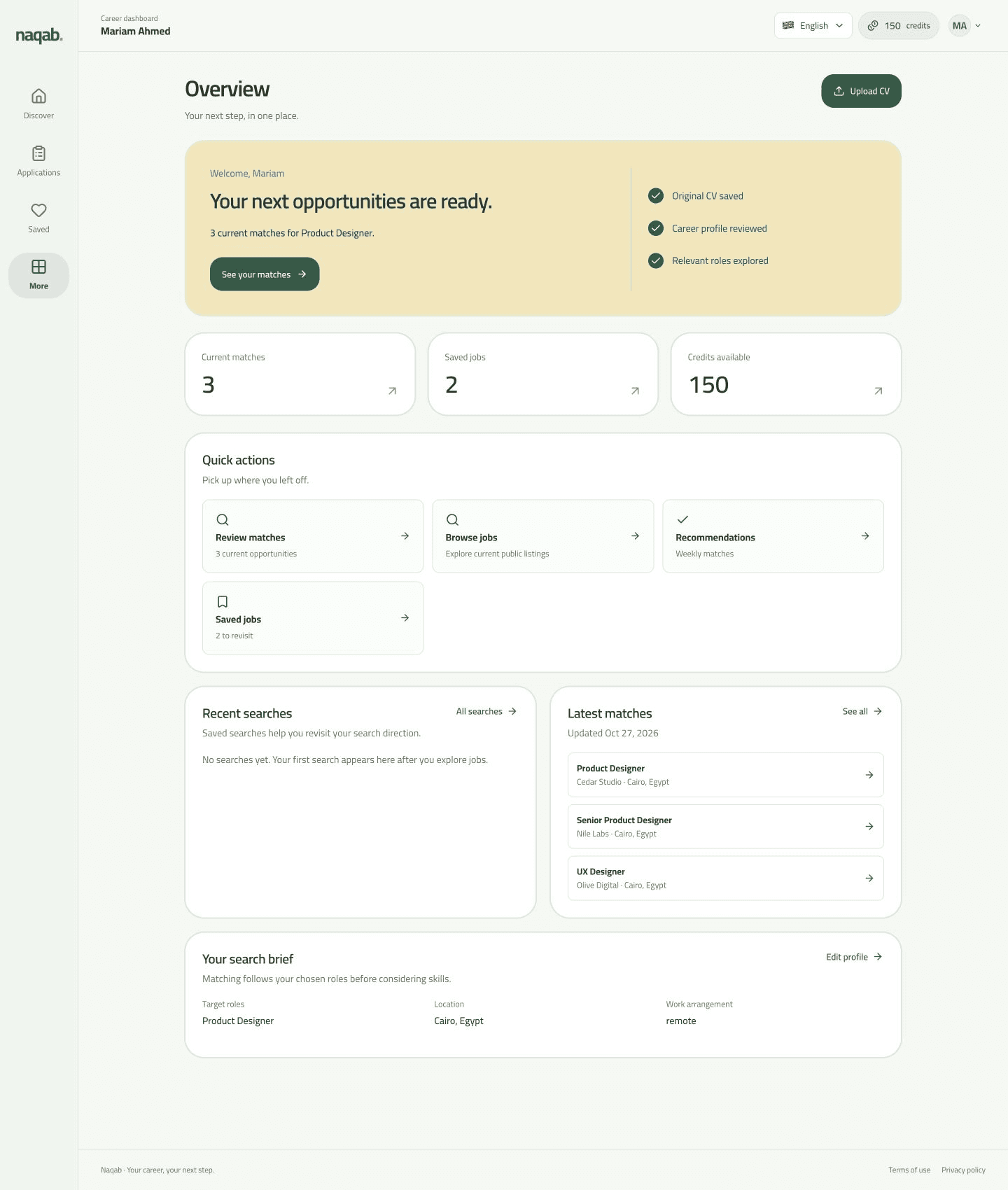Image resolution: width=1008 pixels, height=1190 pixels.
Task: Click the Welcome, Mariam text
Action: [x=247, y=174]
